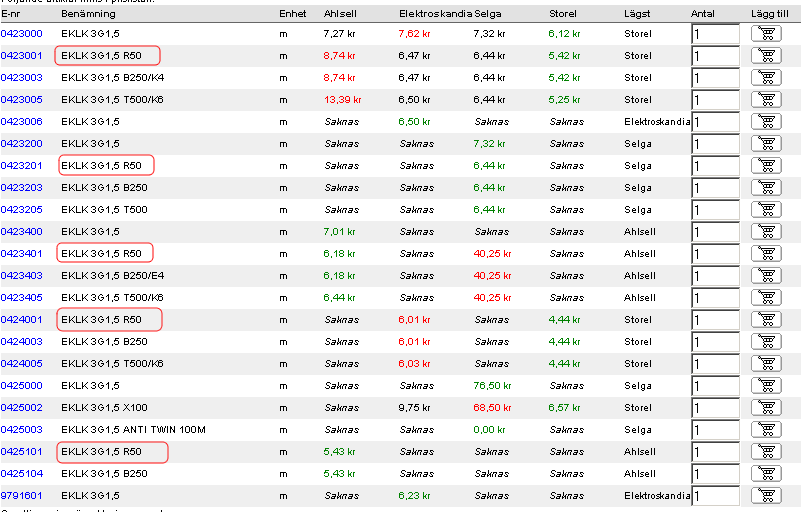This screenshot has height=512, width=807.
Task: Click the Benämning column header
Action: pos(88,14)
